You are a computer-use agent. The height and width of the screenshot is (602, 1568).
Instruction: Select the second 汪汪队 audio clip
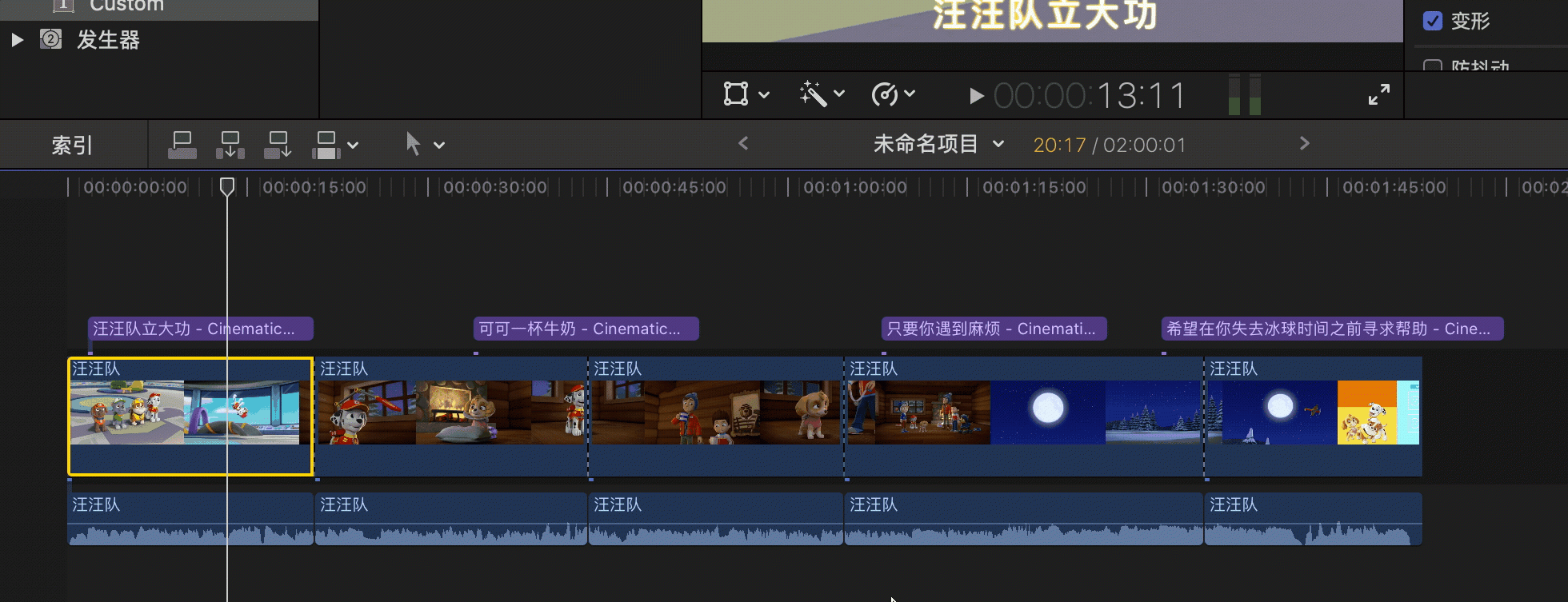pos(452,519)
